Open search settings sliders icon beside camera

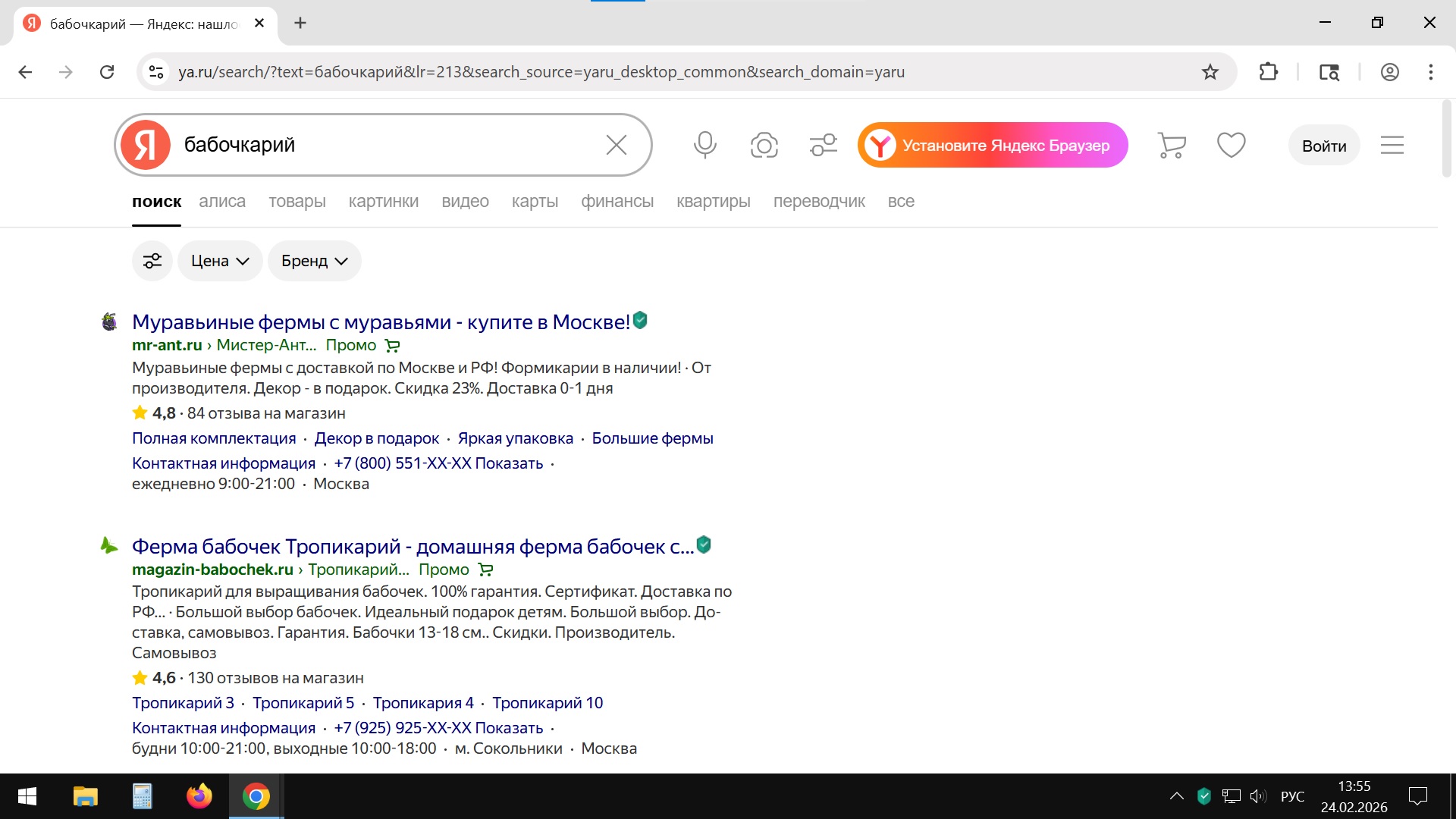coord(823,145)
